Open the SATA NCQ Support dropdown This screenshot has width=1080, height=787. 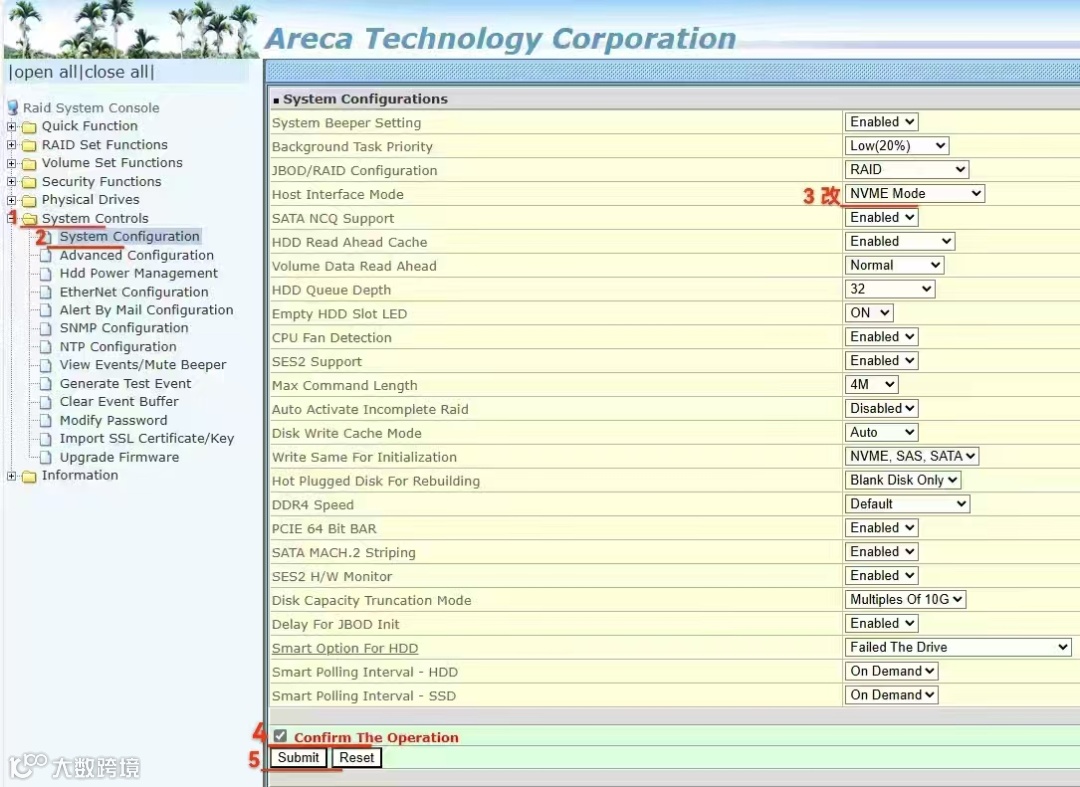pos(882,218)
